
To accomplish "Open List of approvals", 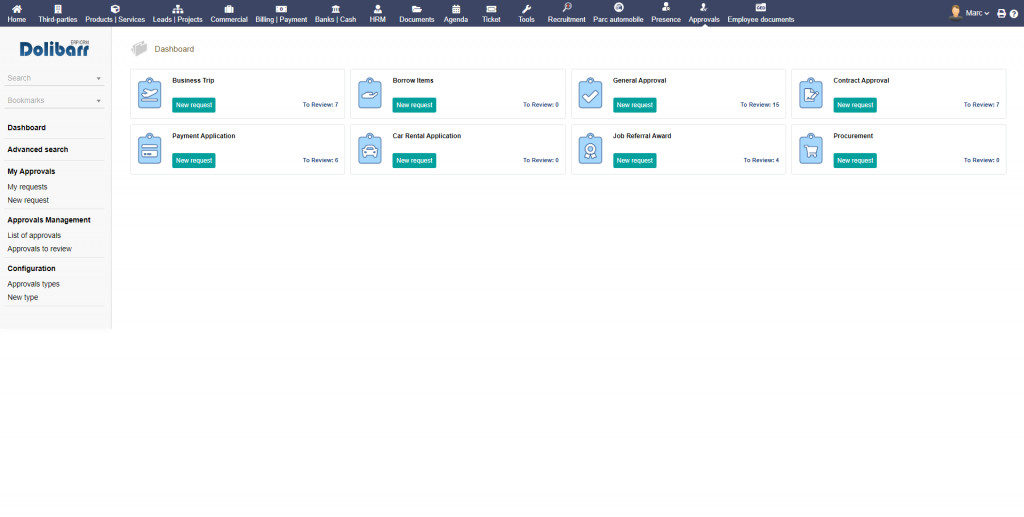I will pos(34,235).
